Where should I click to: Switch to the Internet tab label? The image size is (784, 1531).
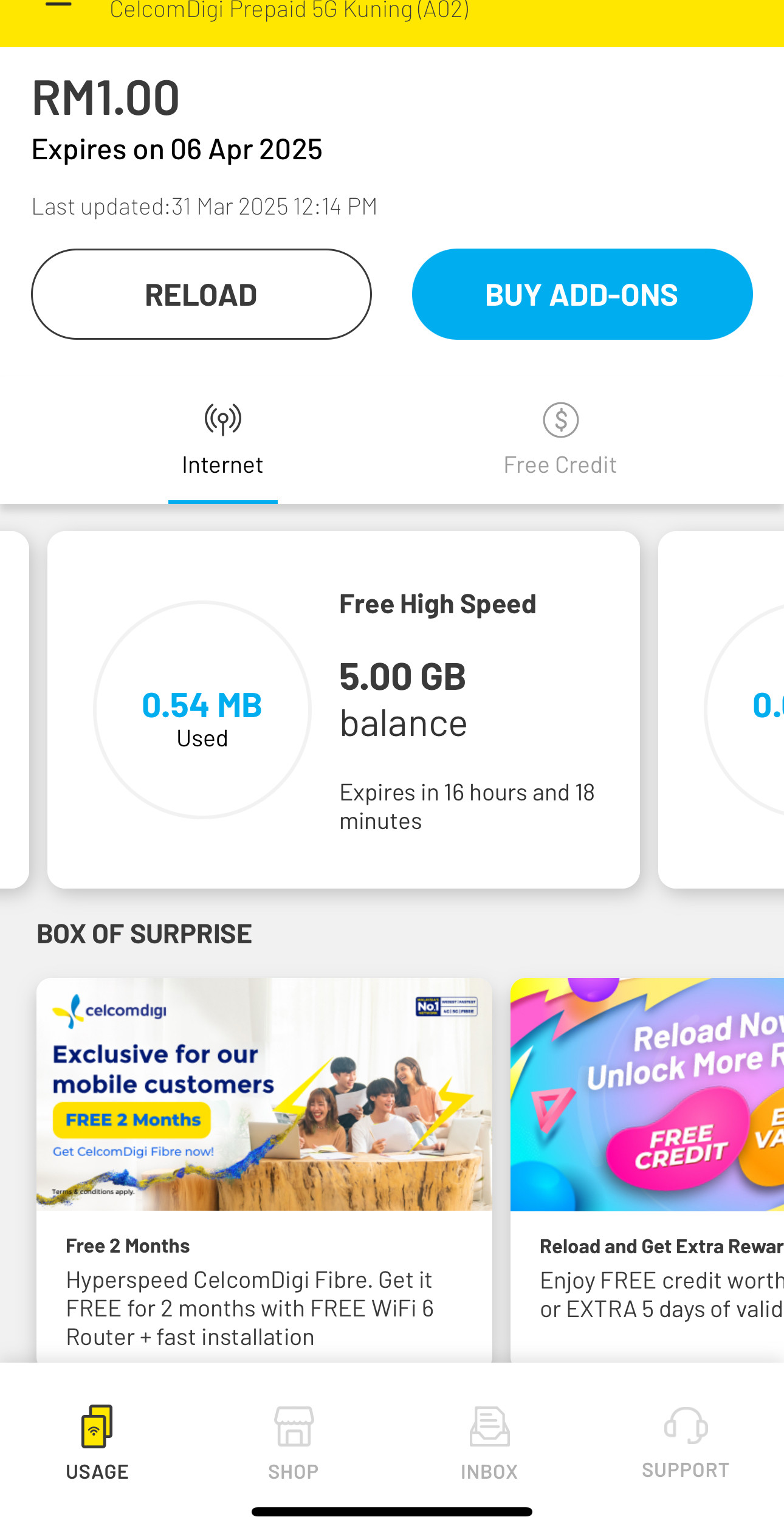[222, 465]
